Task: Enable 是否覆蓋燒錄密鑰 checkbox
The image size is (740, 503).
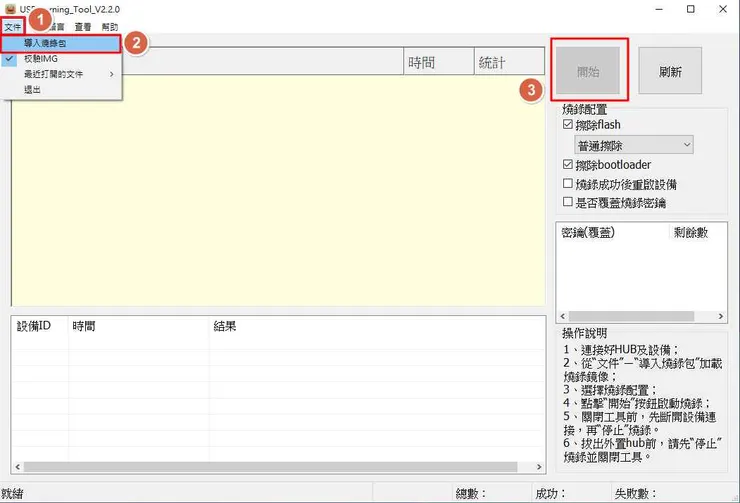Action: [x=568, y=202]
